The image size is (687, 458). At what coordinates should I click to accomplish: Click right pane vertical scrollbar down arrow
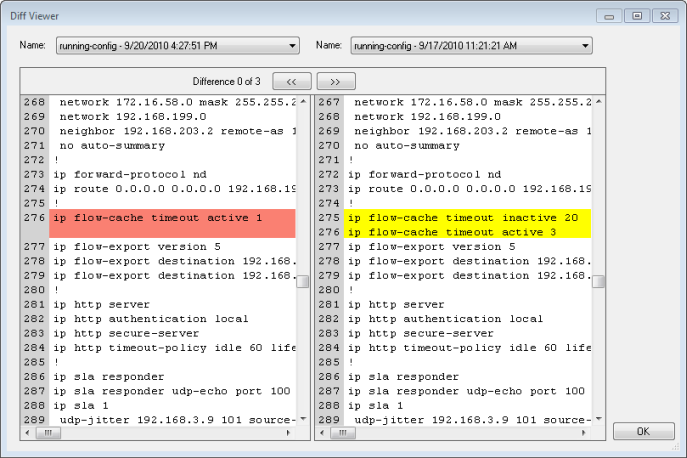click(x=598, y=419)
